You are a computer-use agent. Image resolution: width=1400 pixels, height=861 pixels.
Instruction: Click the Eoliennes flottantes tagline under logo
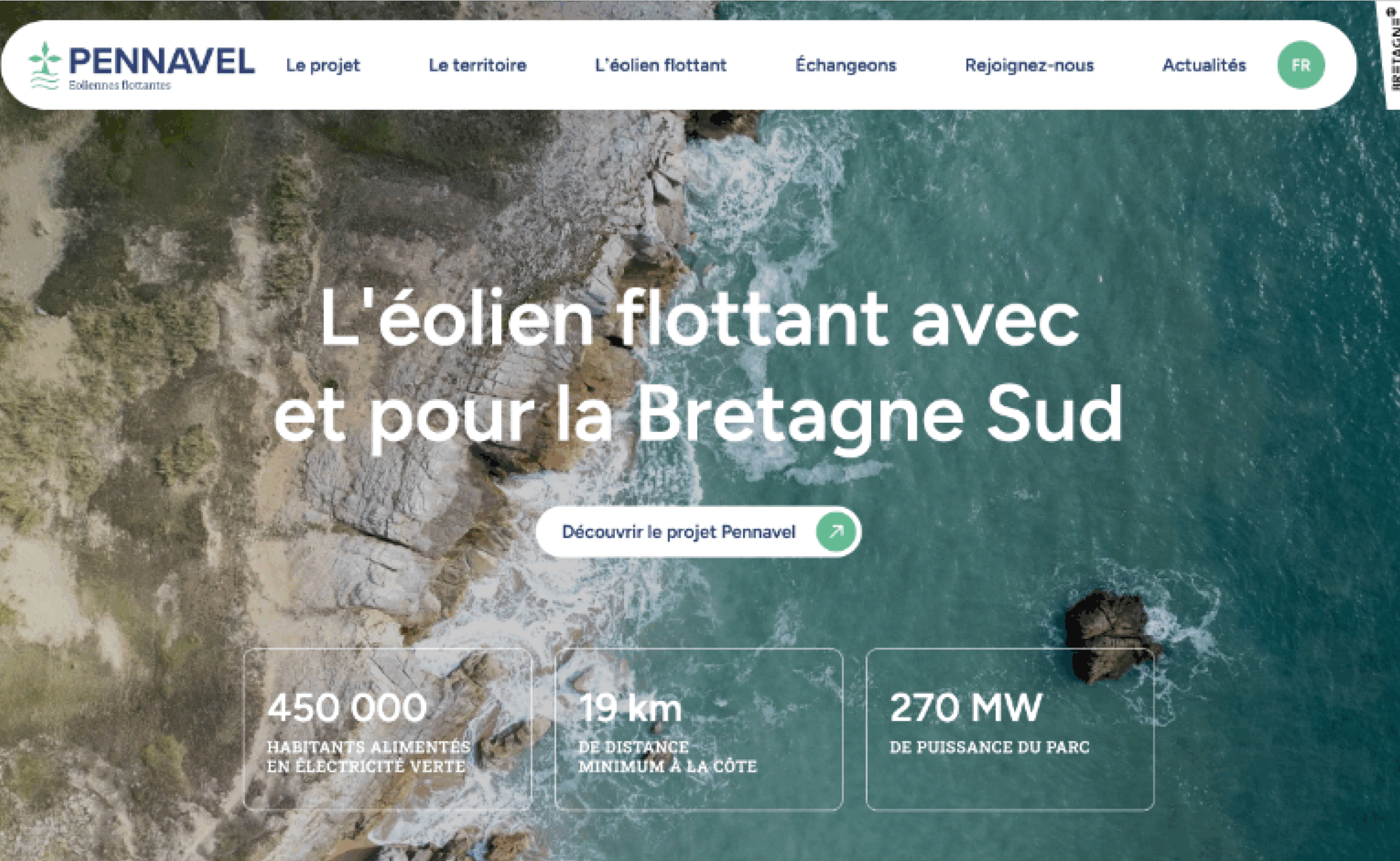click(120, 85)
